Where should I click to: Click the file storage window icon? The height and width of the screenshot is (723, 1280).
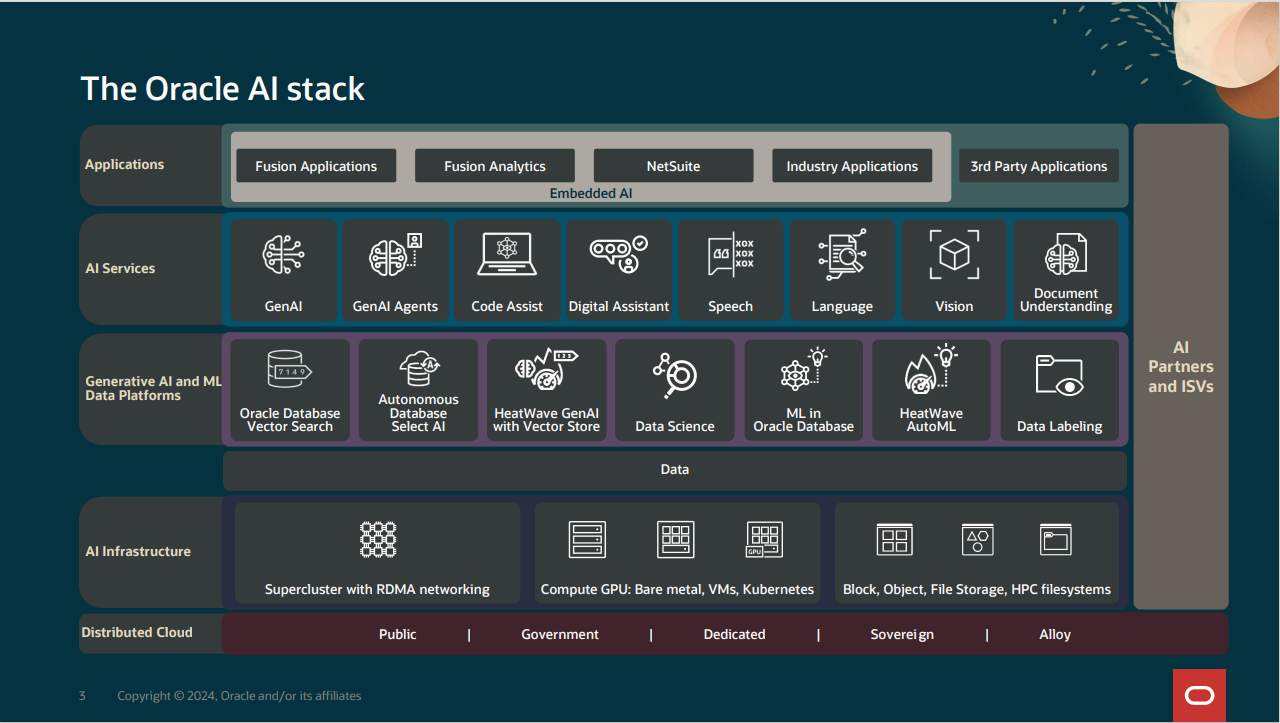click(1056, 540)
